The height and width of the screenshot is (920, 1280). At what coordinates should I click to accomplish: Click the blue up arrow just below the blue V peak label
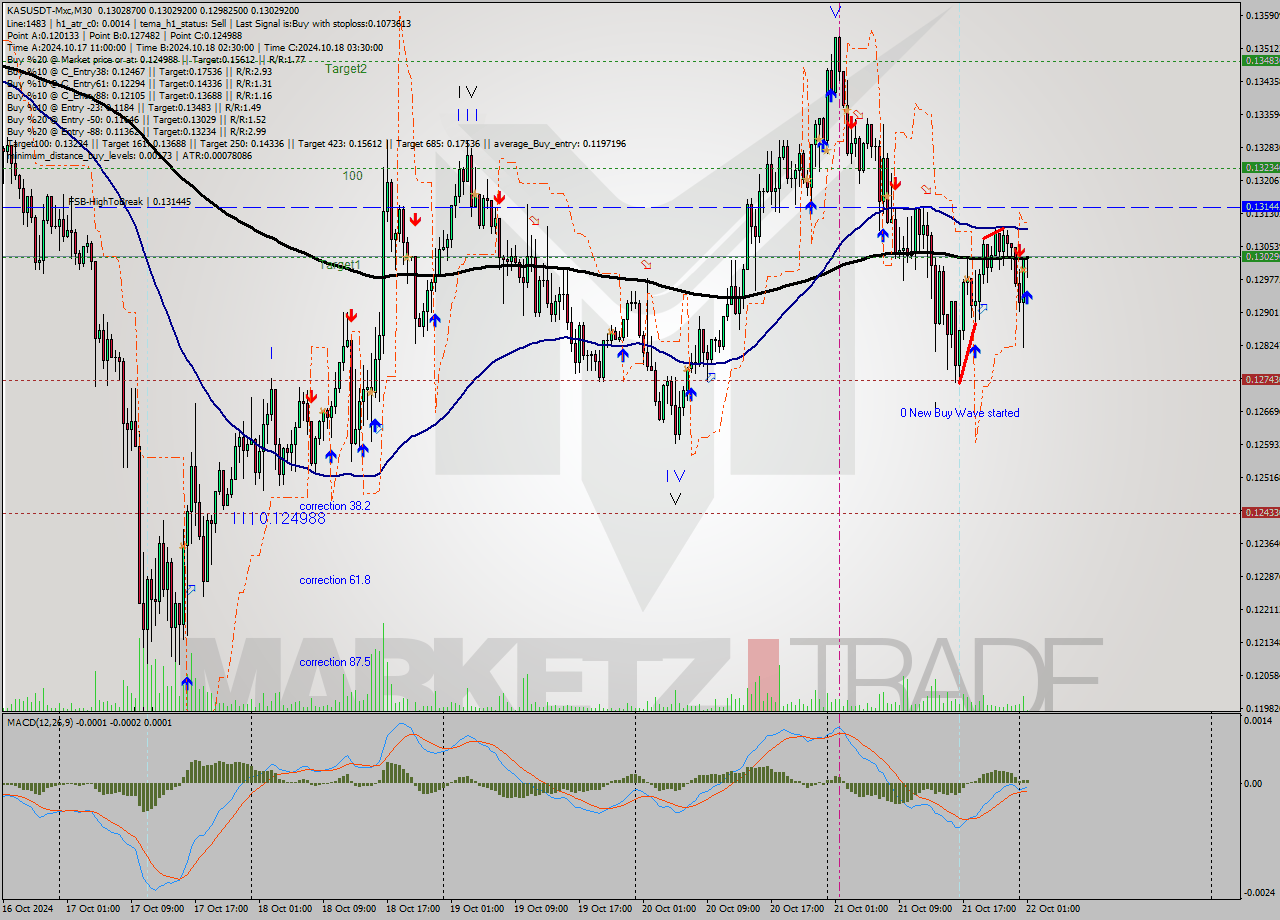tap(831, 93)
